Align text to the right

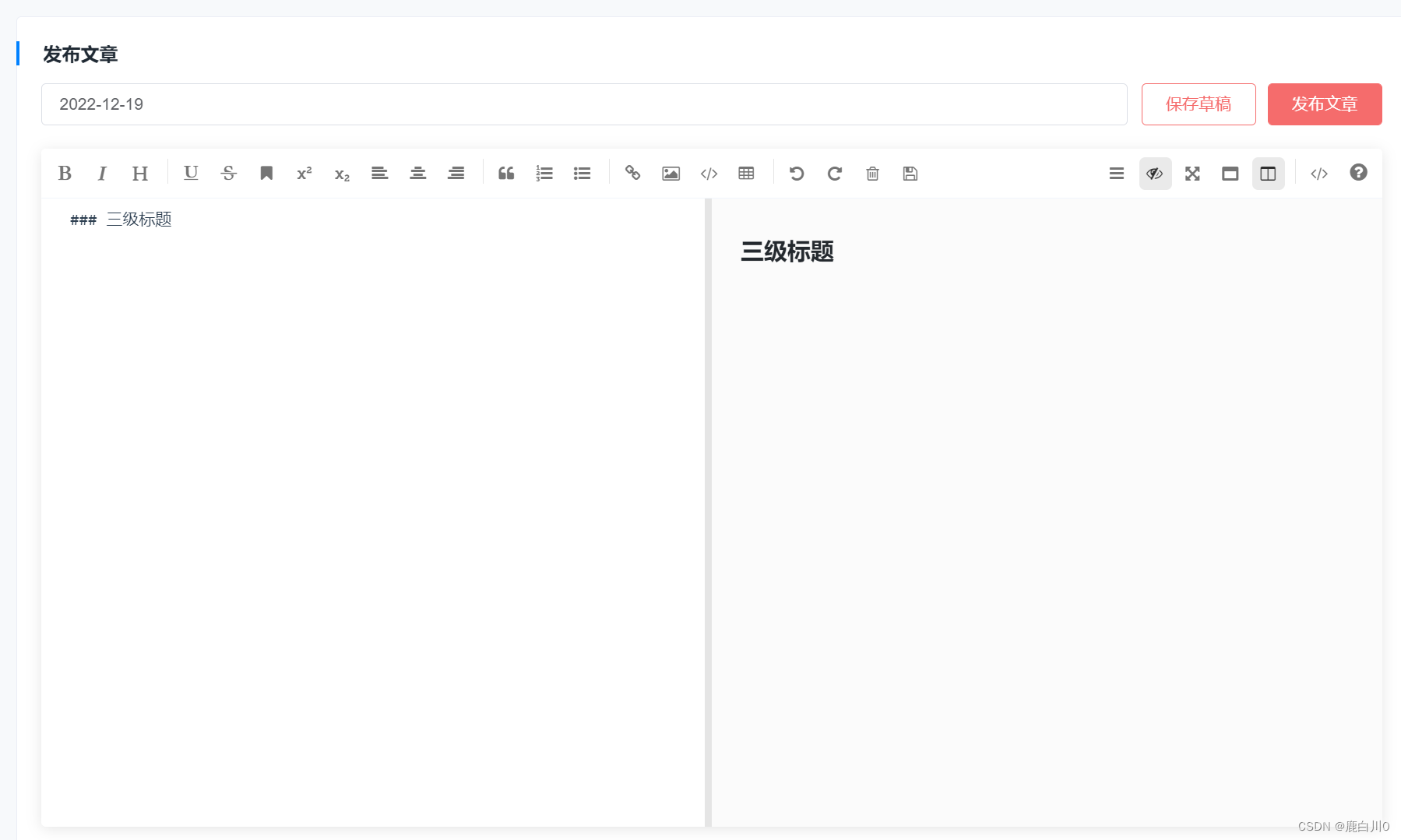(456, 173)
